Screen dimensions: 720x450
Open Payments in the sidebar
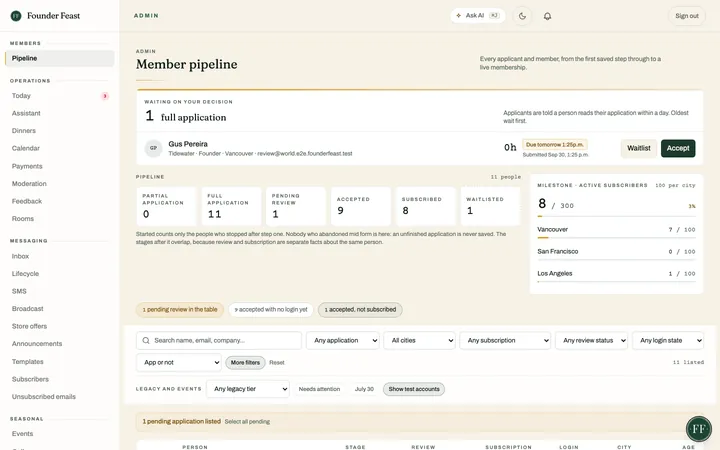59,166
